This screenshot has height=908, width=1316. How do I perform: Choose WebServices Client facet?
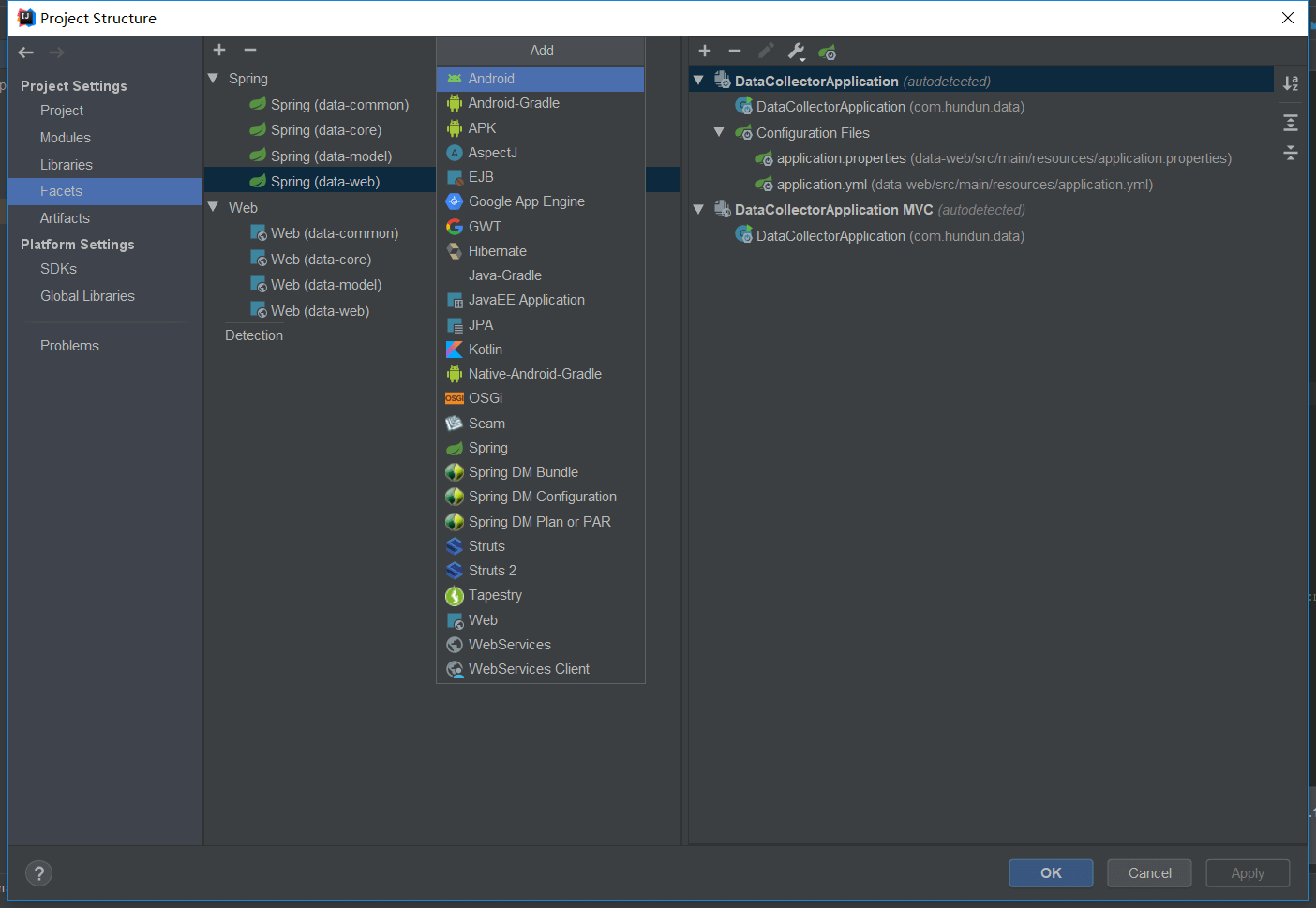(540, 669)
